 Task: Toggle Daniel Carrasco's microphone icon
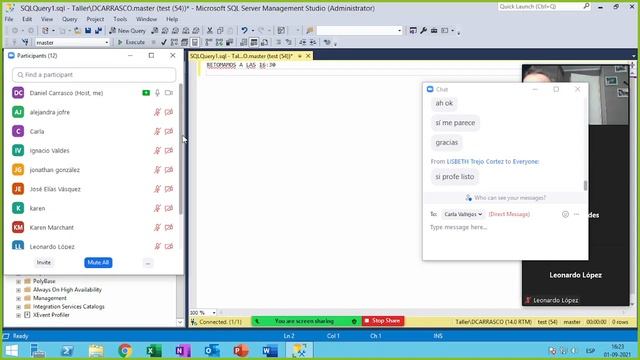click(157, 93)
